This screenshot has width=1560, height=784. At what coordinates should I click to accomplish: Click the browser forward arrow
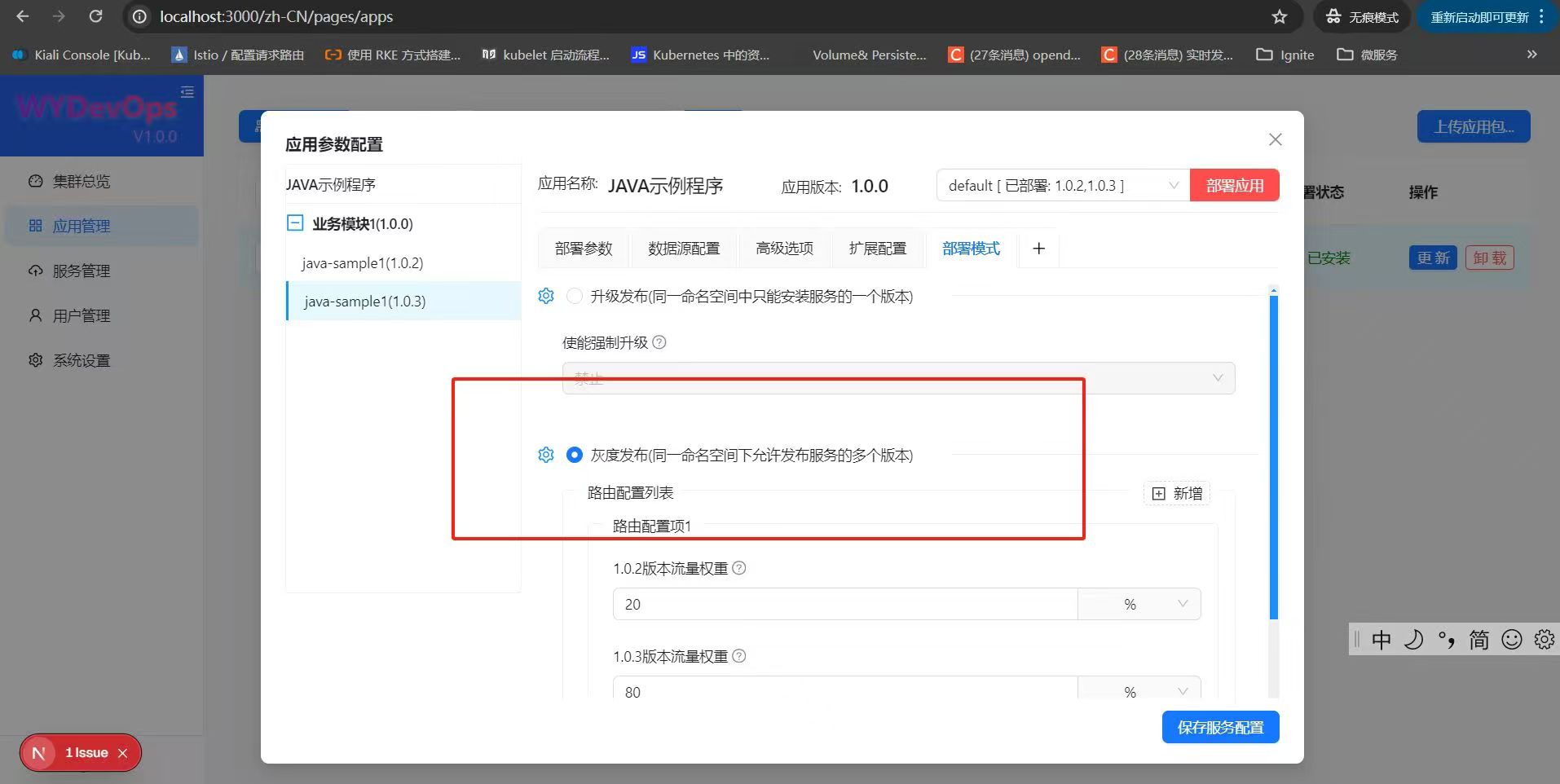59,16
